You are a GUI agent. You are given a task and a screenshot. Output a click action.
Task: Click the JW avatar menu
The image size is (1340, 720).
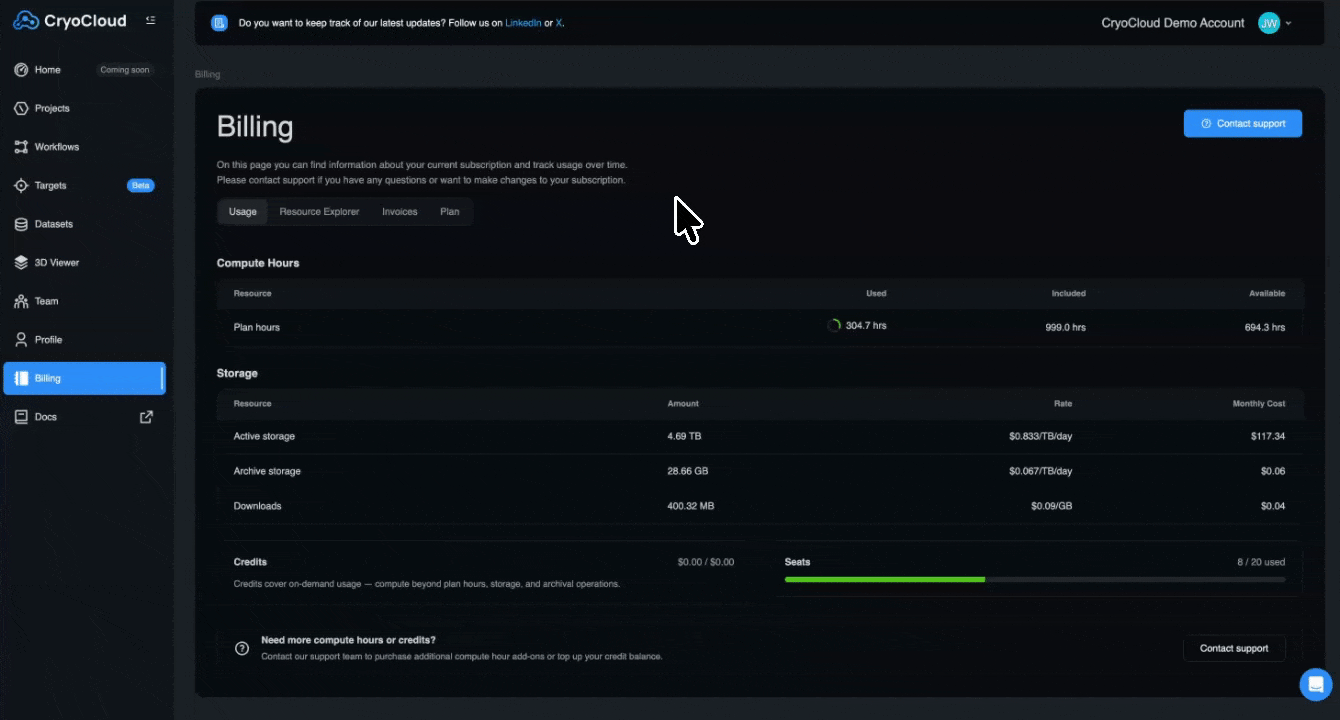(x=1269, y=23)
